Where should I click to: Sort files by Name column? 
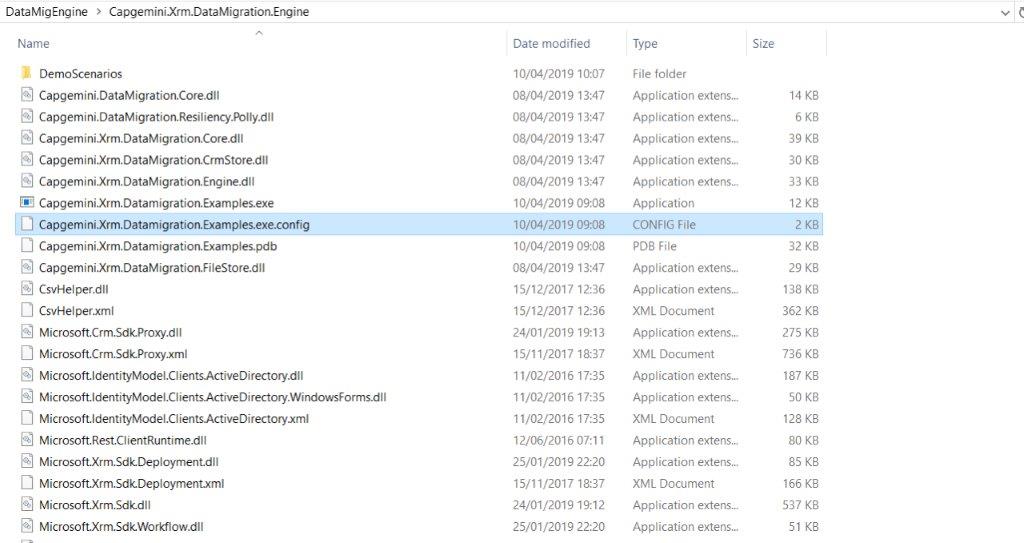click(33, 44)
